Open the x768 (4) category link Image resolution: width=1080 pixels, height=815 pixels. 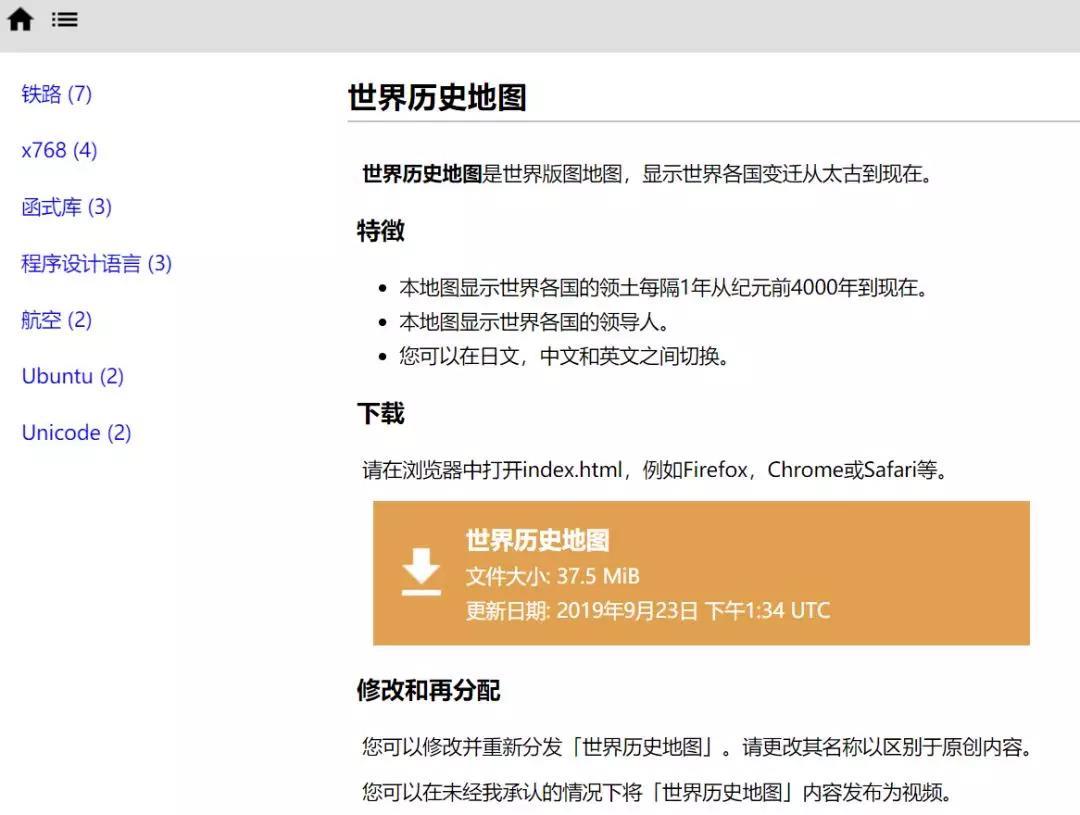[59, 151]
